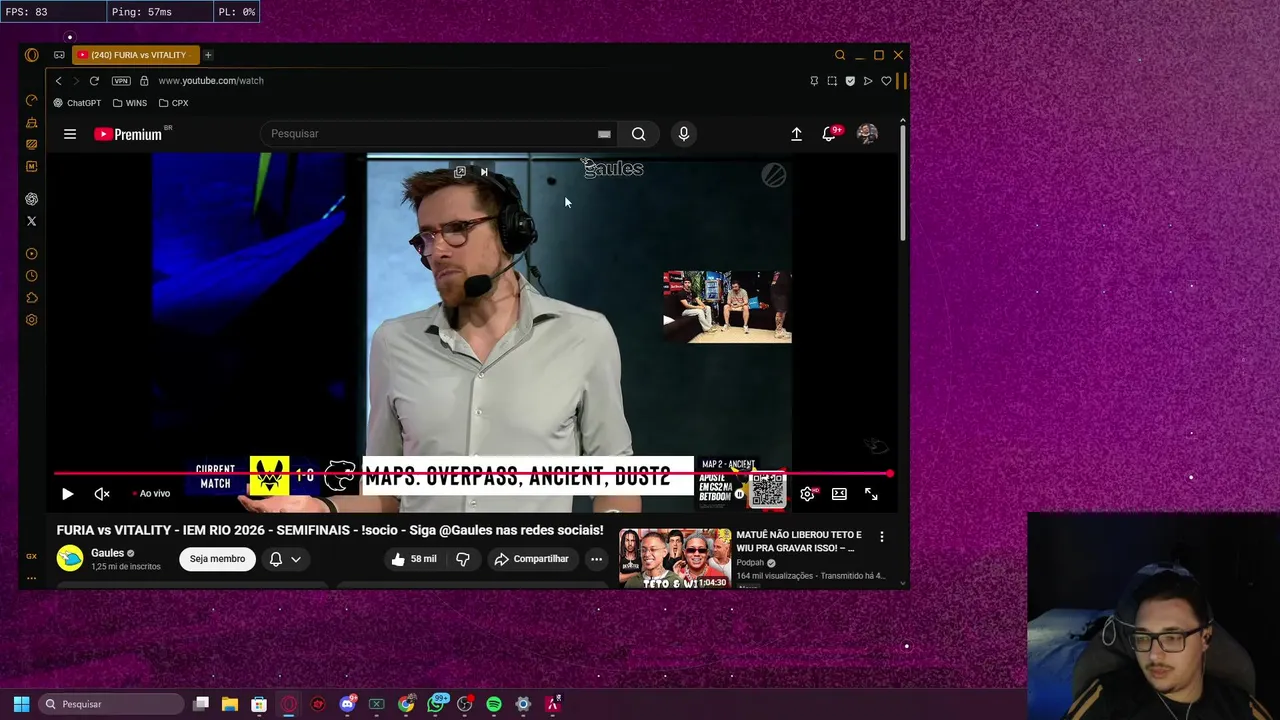Image resolution: width=1280 pixels, height=720 pixels.
Task: Open Discord from the taskbar
Action: point(347,704)
